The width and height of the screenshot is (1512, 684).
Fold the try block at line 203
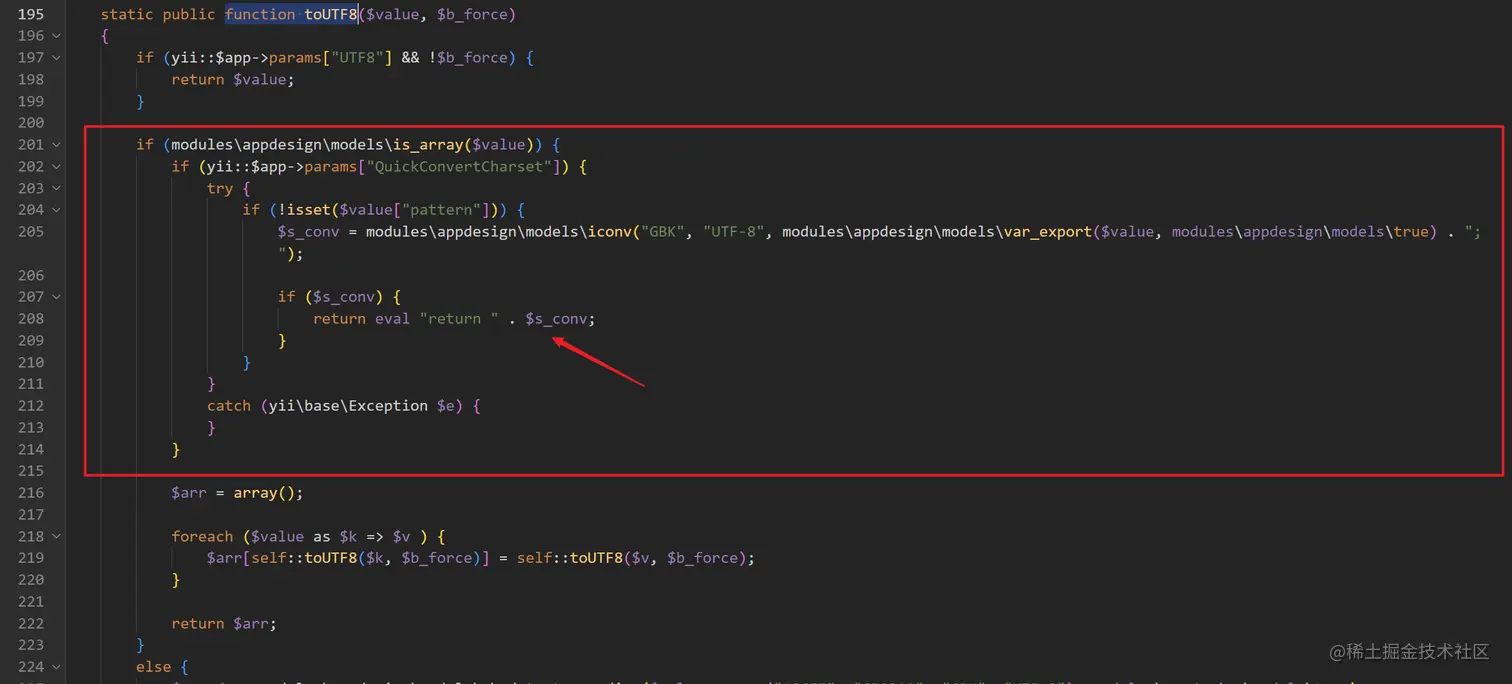pos(56,188)
